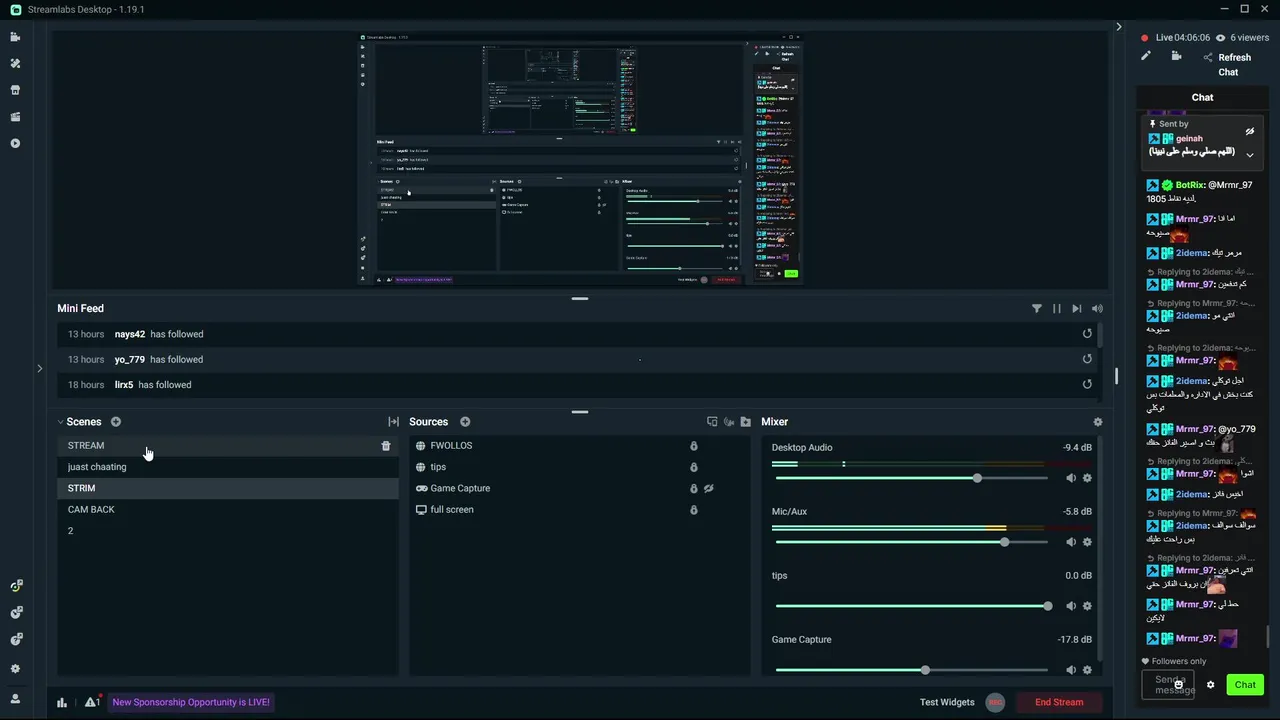Screen dimensions: 1280x720
Task: Open the video camera icon near Live status
Action: click(1177, 56)
